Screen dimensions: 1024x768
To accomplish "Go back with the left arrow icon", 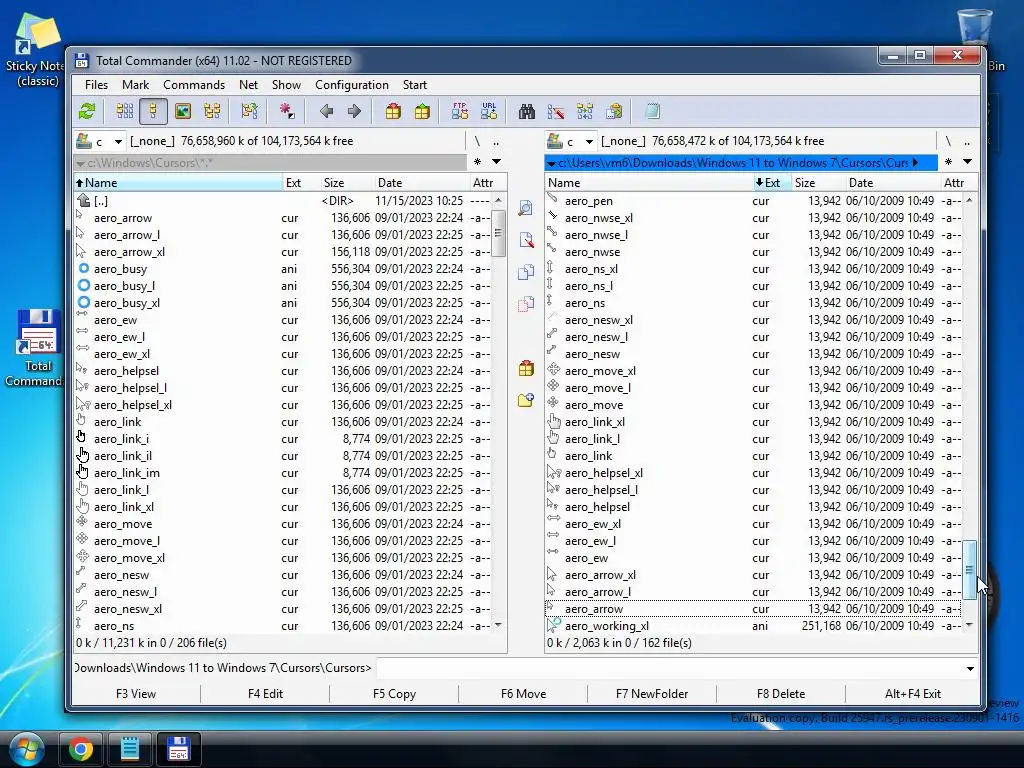I will 327,111.
